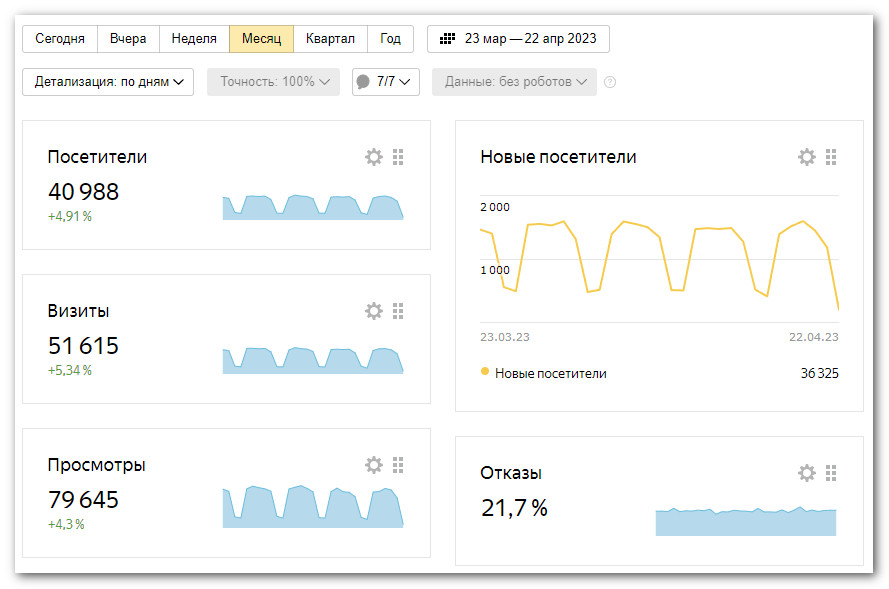This screenshot has width=889, height=589.
Task: Select the Сегодня period tab
Action: coord(60,39)
